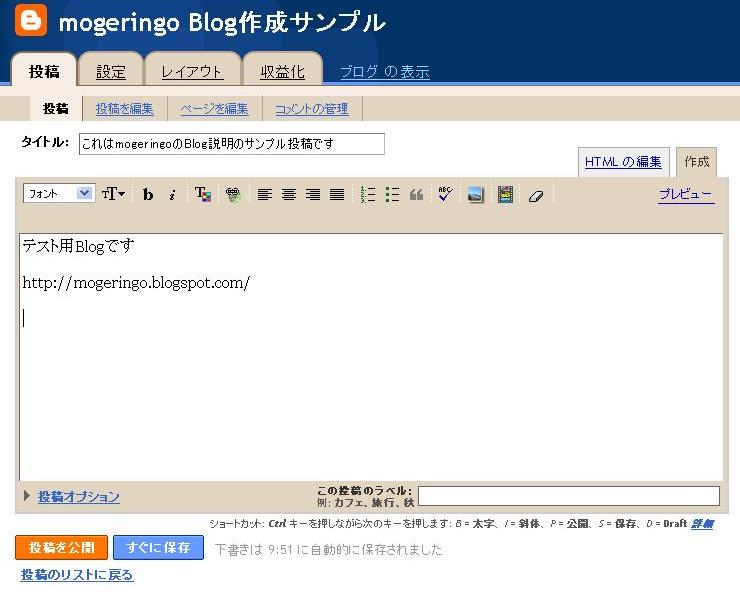Click the タイトル input field
Image resolution: width=740 pixels, height=599 pixels.
click(232, 143)
